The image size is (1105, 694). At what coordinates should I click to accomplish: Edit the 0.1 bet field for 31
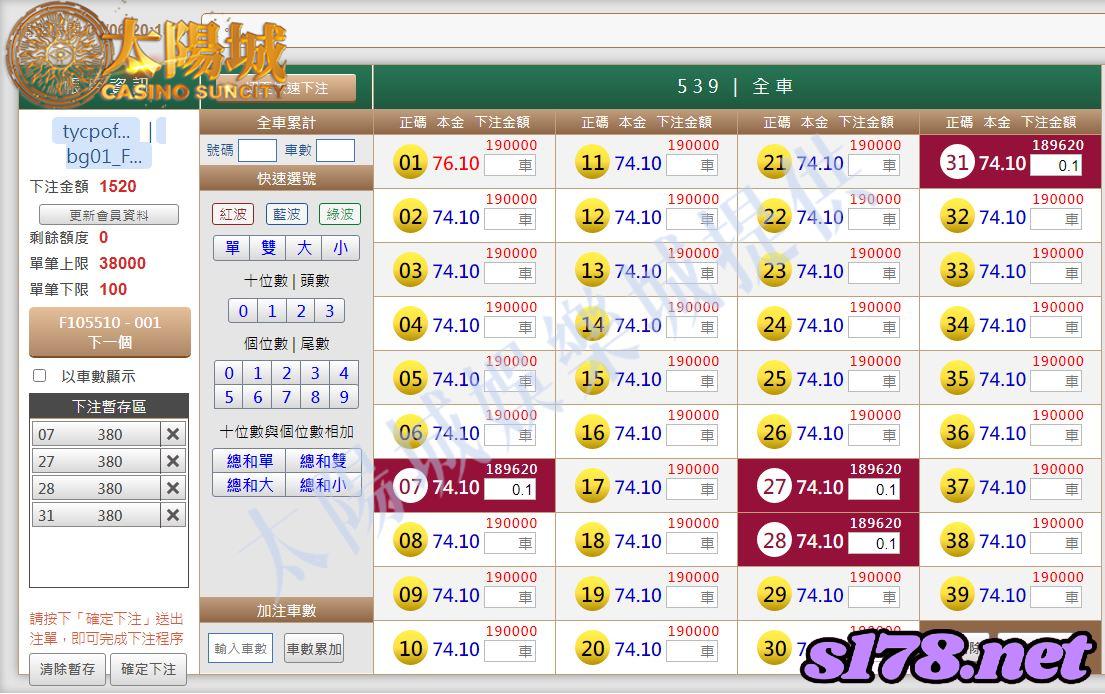point(1056,166)
